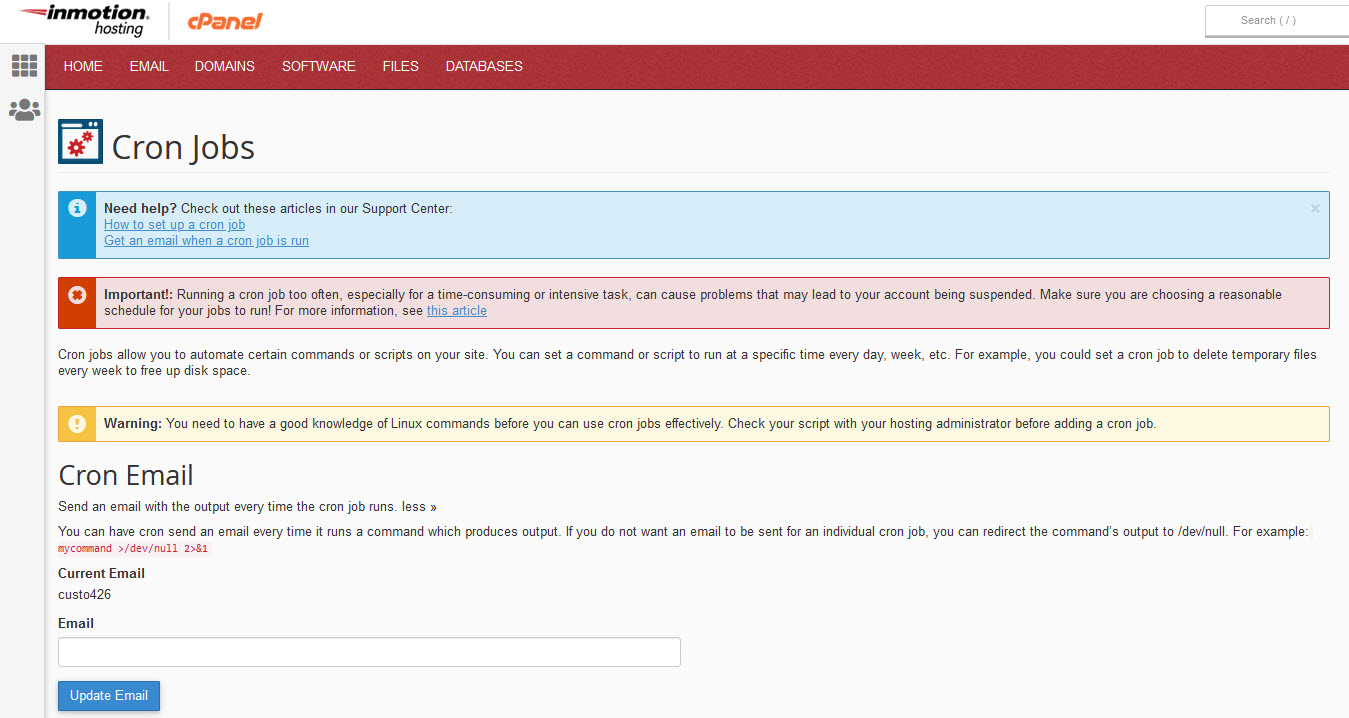
Task: Open User Manager from the sidebar people icon
Action: (x=24, y=110)
